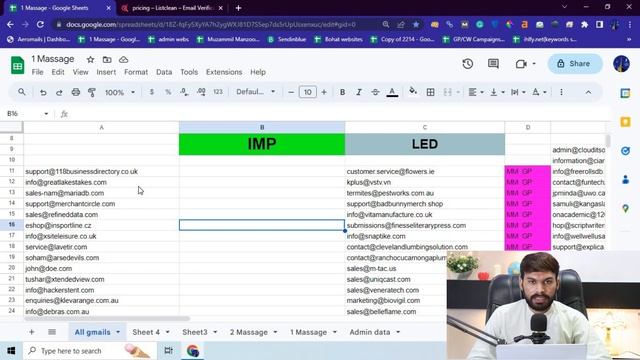
Task: Open horizontal align dropdown
Action: (x=476, y=92)
